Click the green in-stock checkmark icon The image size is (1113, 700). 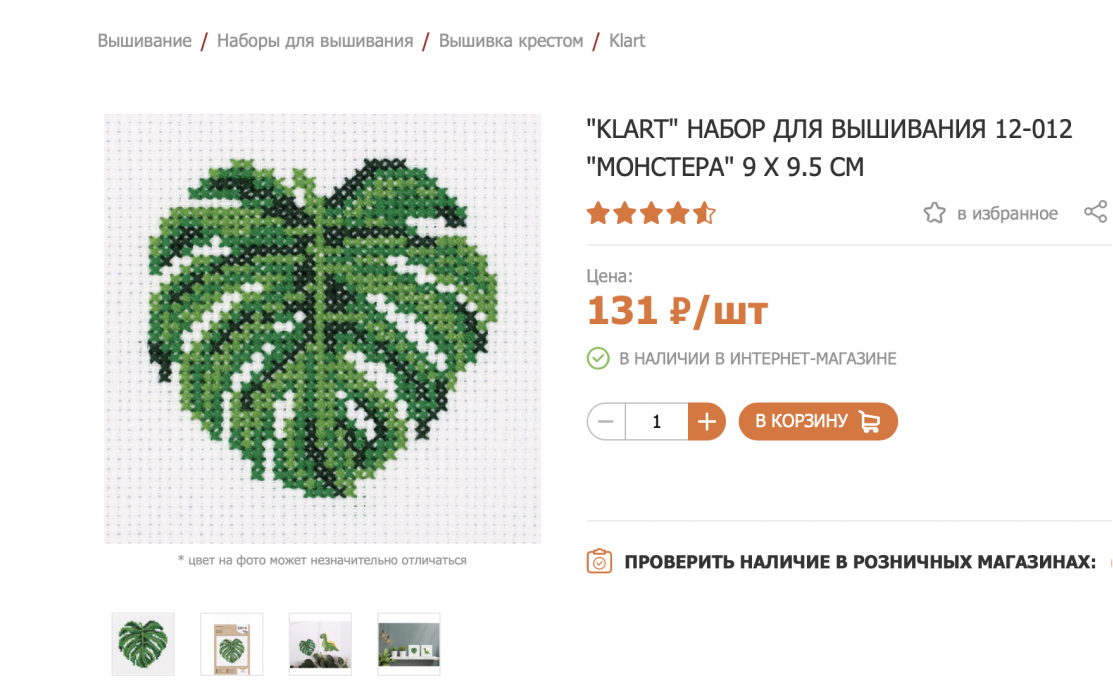coord(598,359)
